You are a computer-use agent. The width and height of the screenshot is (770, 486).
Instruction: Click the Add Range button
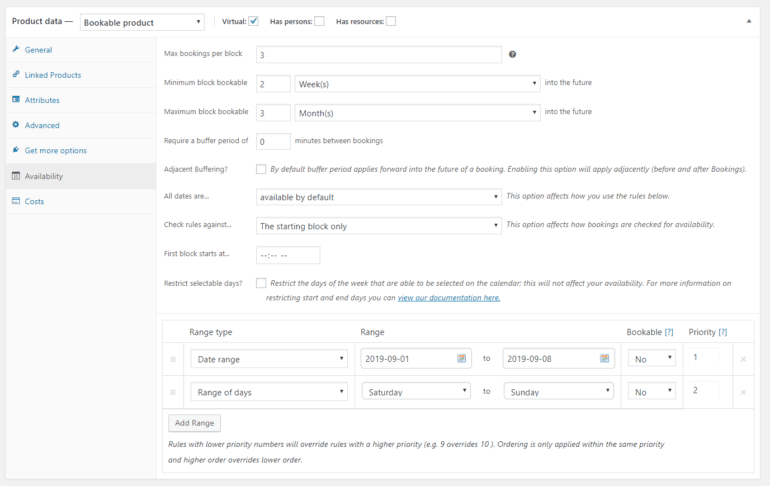tap(194, 423)
